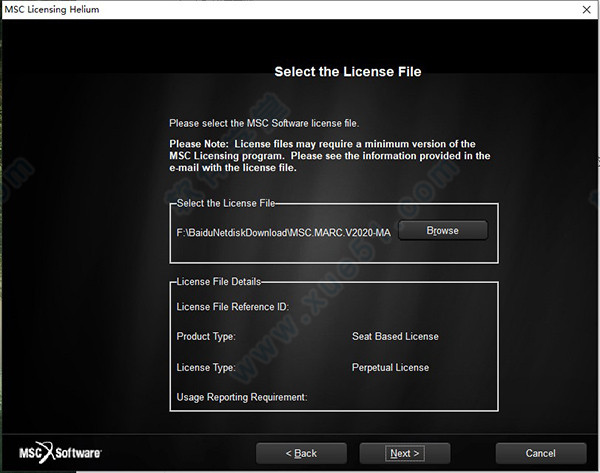The image size is (600, 473).
Task: Go back with the Back button
Action: tap(301, 453)
